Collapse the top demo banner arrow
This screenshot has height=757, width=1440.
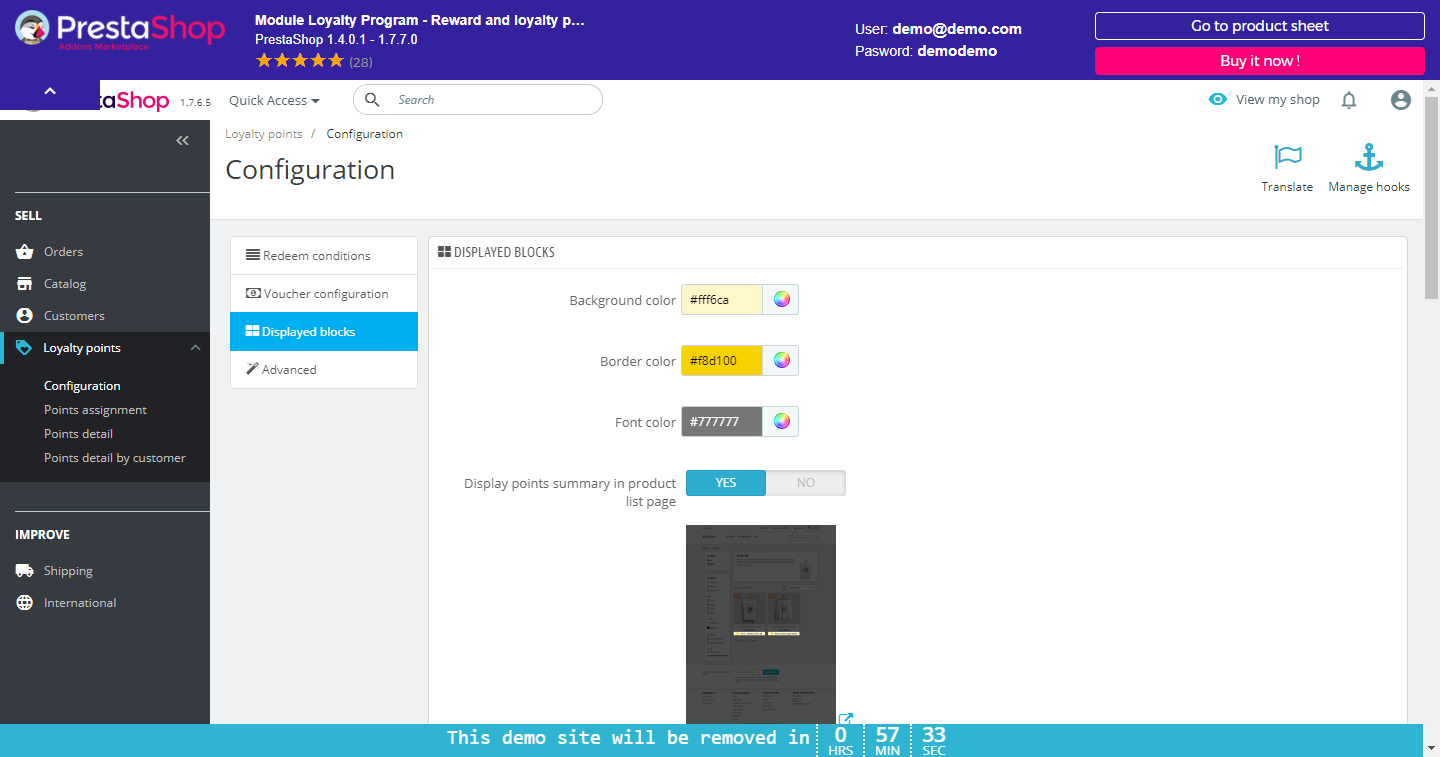click(x=50, y=92)
